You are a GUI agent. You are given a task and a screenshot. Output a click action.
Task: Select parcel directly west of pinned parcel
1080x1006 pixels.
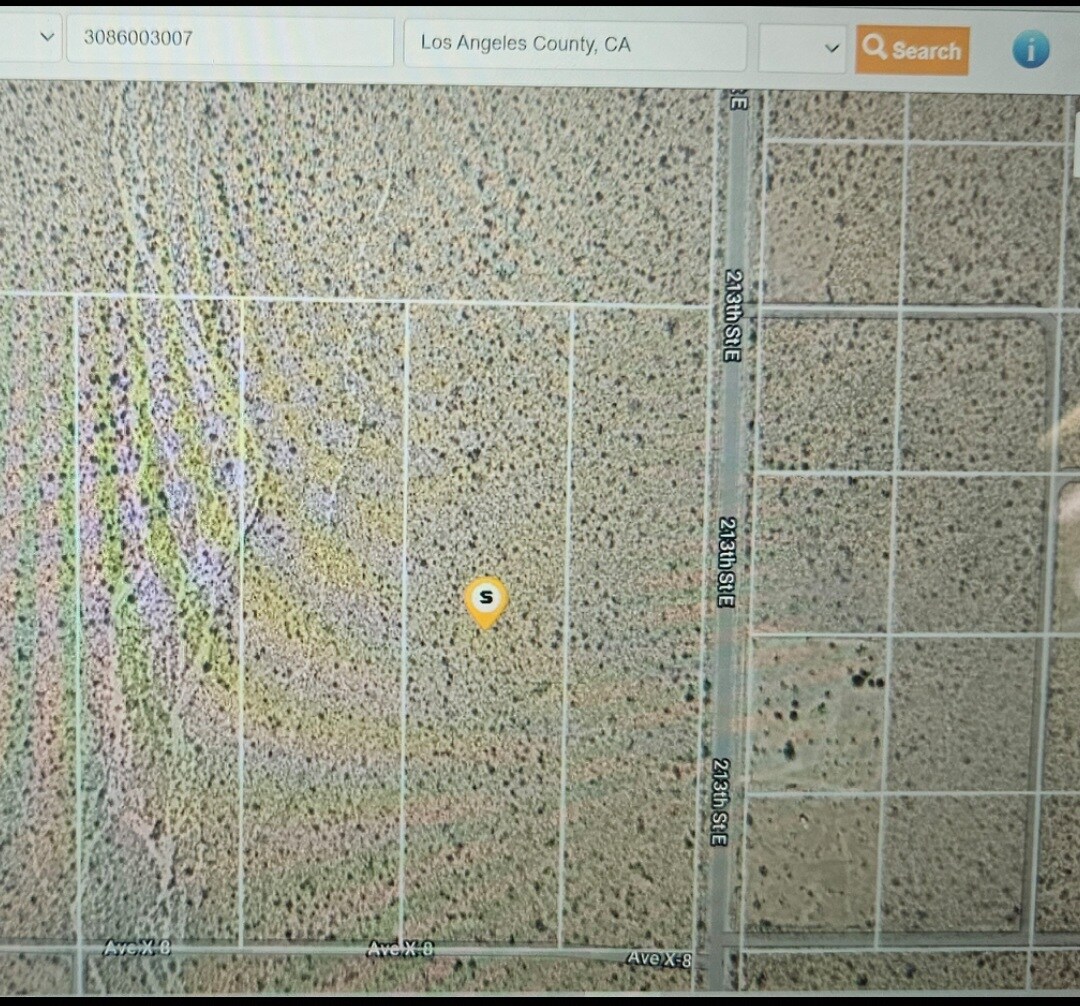point(323,620)
